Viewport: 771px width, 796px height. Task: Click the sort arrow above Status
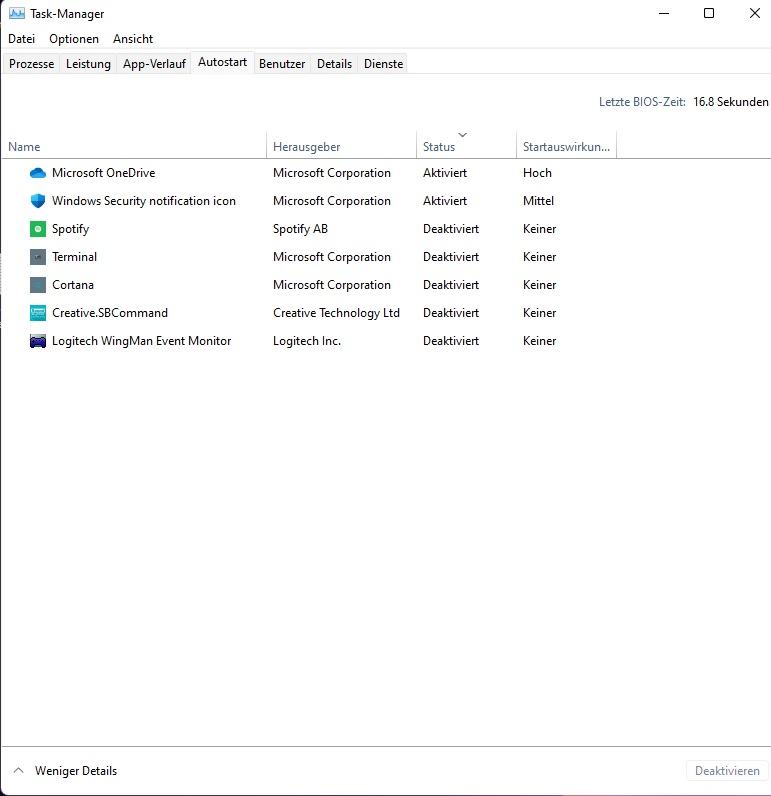[462, 135]
